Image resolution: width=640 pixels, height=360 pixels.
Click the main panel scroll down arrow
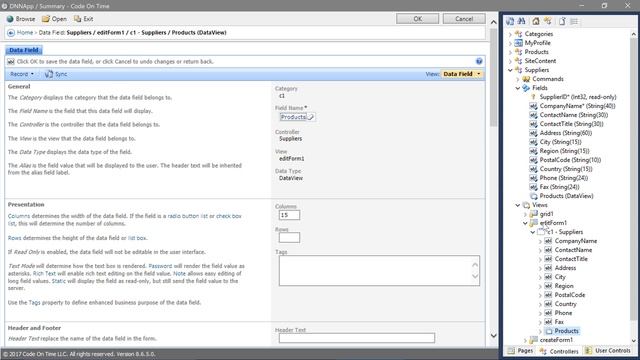point(493,336)
